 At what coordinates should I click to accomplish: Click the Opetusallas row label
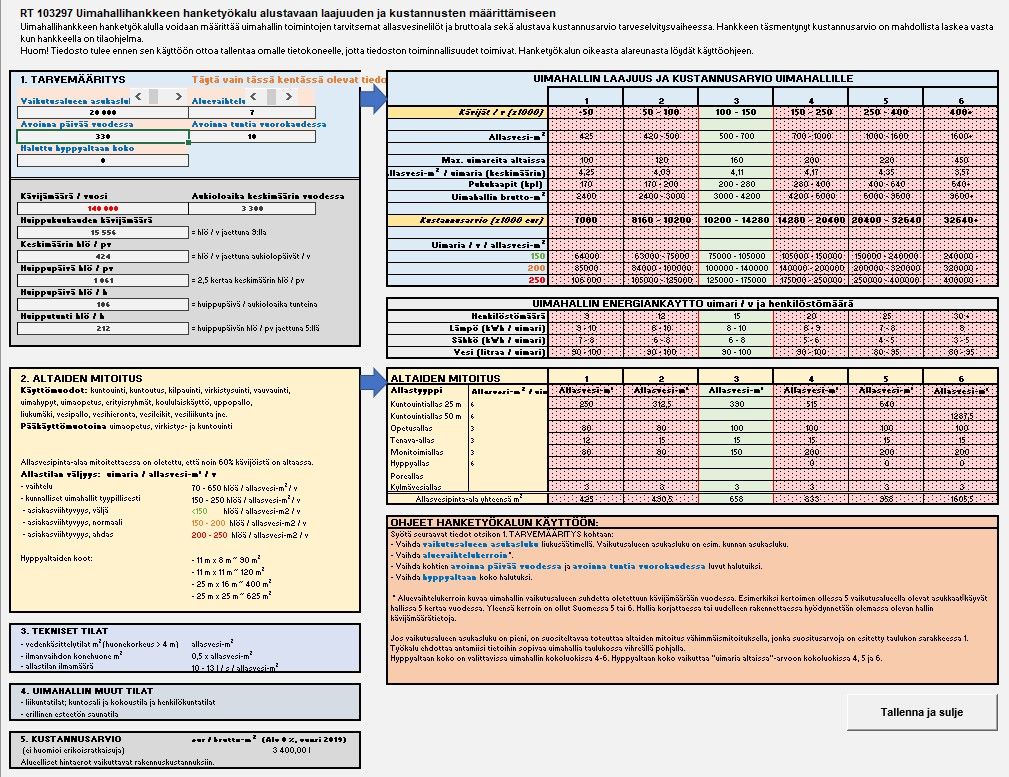coord(411,428)
